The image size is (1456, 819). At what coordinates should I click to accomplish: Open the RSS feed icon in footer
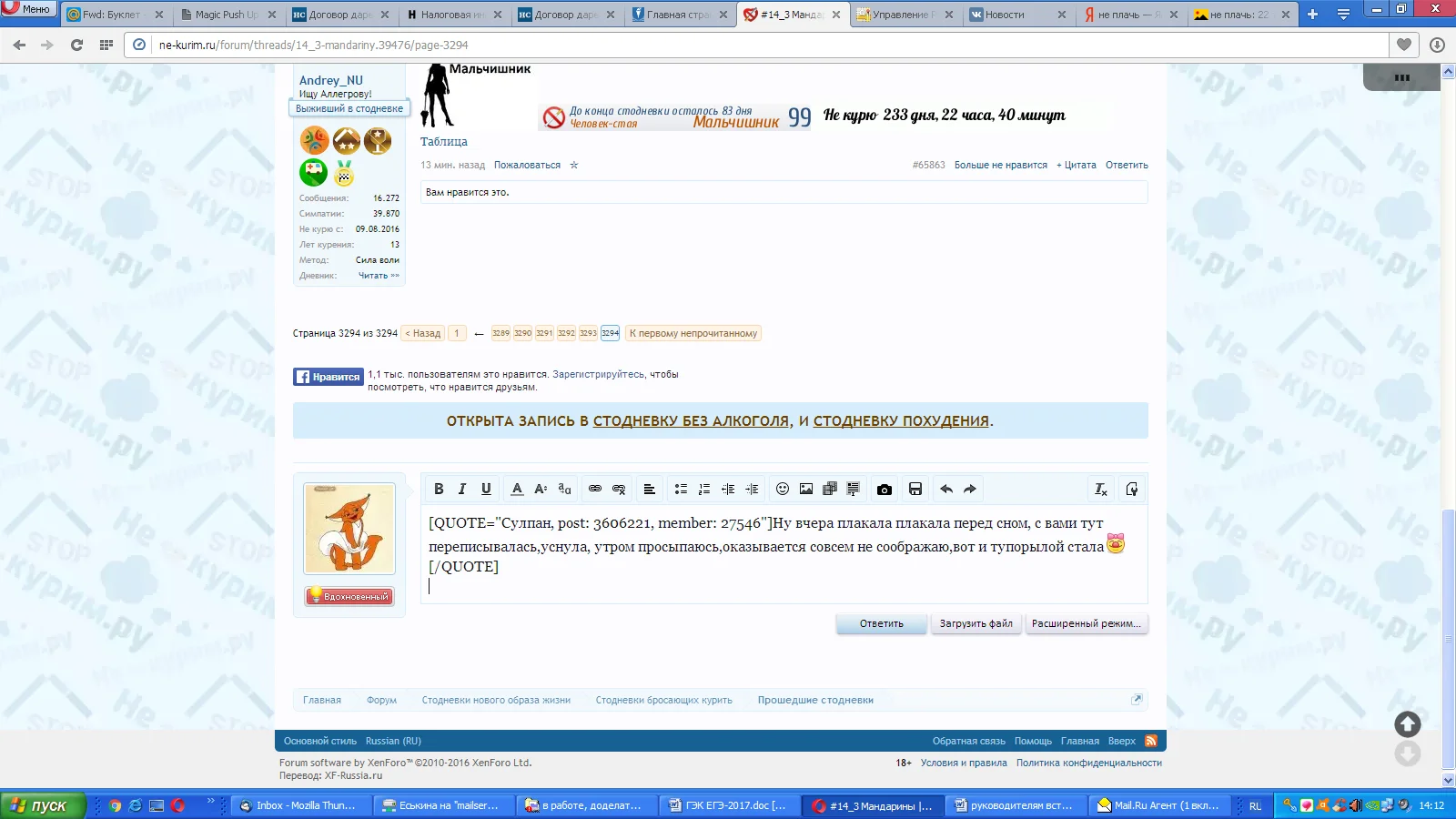(1151, 741)
